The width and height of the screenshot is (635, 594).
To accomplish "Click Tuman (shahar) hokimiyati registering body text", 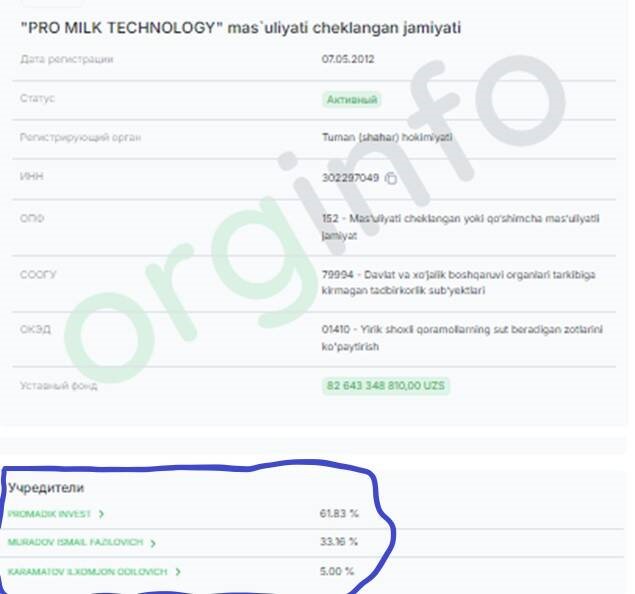I will click(387, 137).
